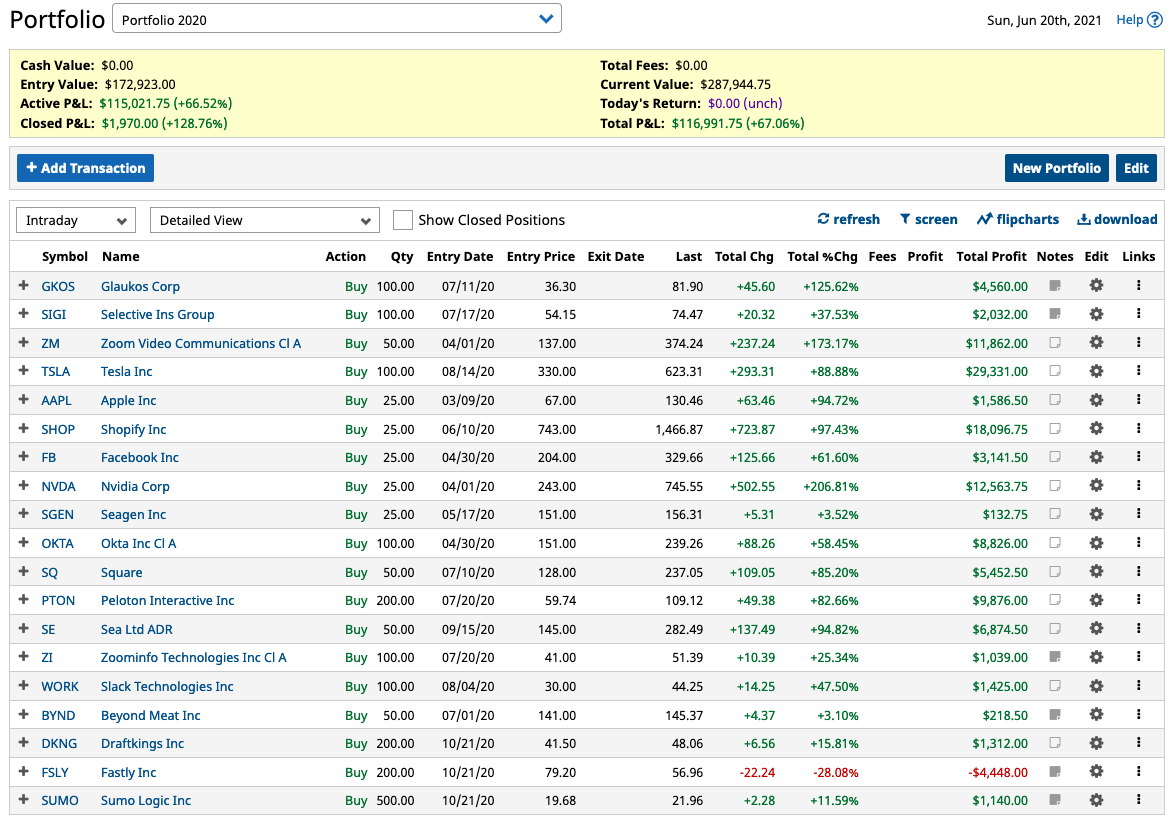Viewport: 1172px width, 821px height.
Task: Sort by Total Profit column header
Action: click(991, 256)
